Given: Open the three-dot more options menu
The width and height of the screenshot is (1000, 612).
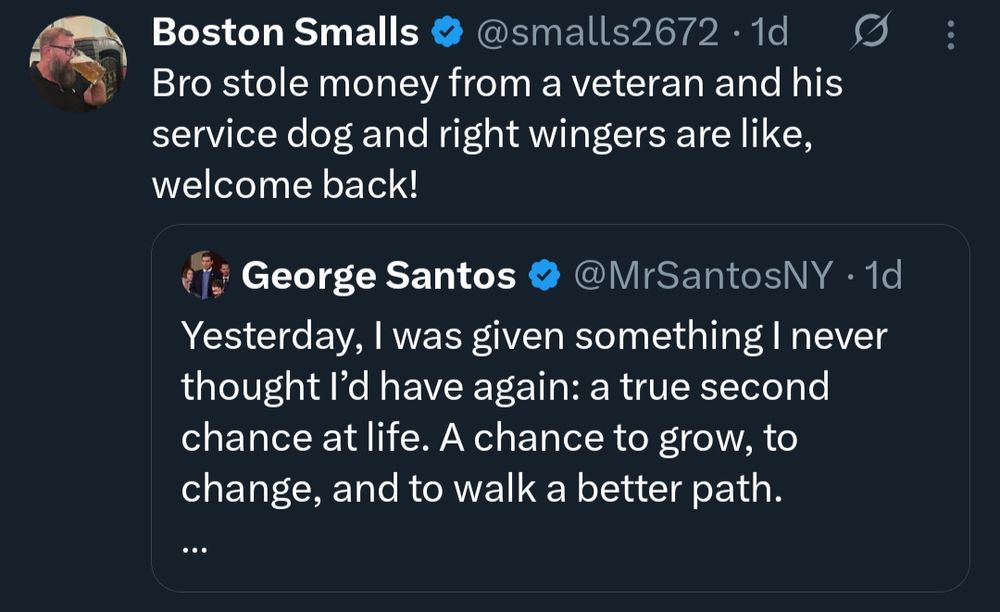Looking at the screenshot, I should click(950, 35).
